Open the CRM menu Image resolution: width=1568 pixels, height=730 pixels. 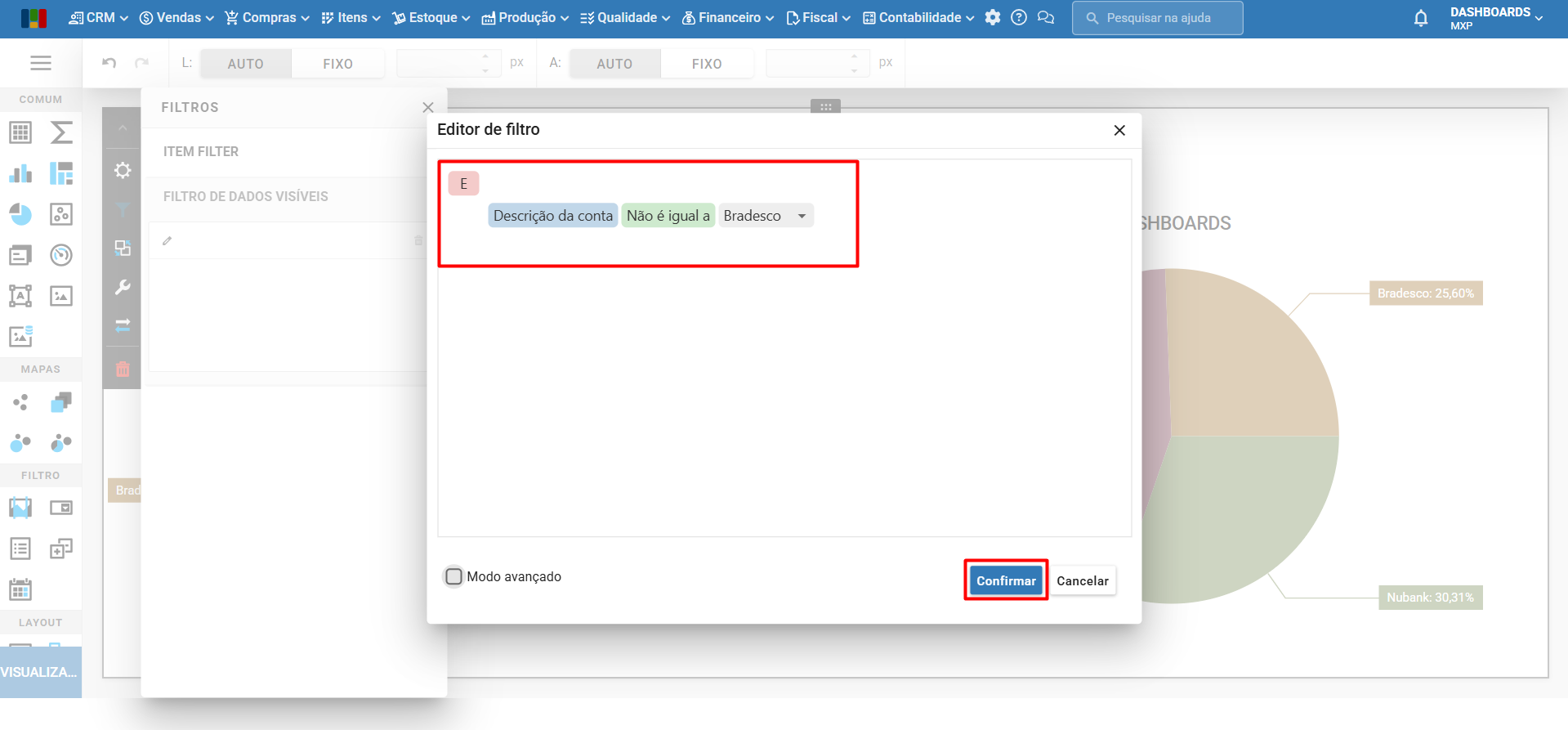98,18
